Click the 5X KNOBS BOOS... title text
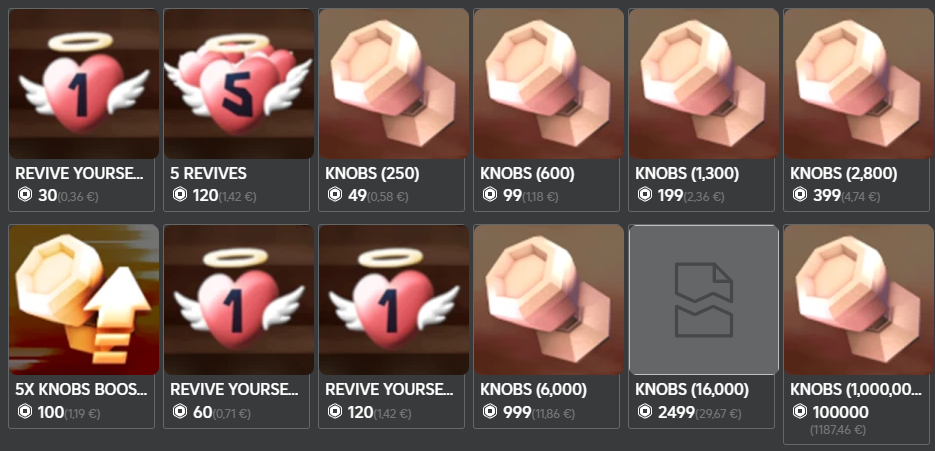 pos(81,390)
